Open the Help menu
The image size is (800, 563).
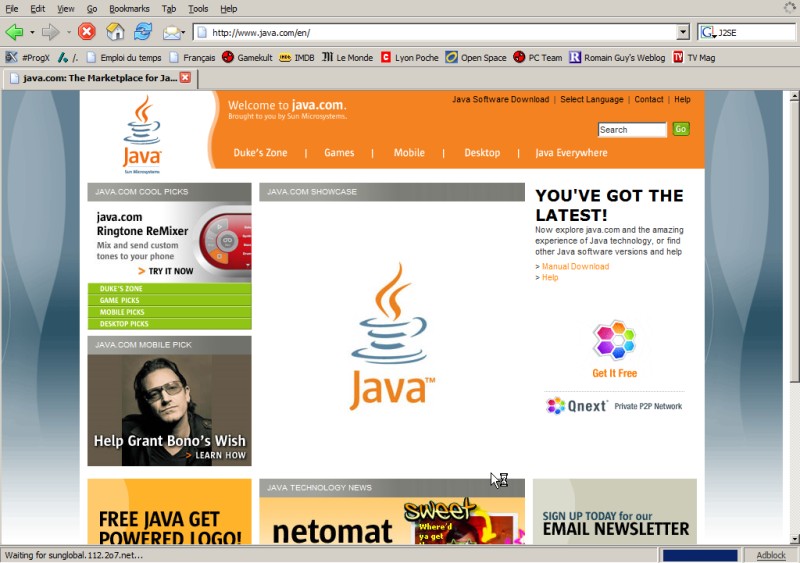(229, 9)
